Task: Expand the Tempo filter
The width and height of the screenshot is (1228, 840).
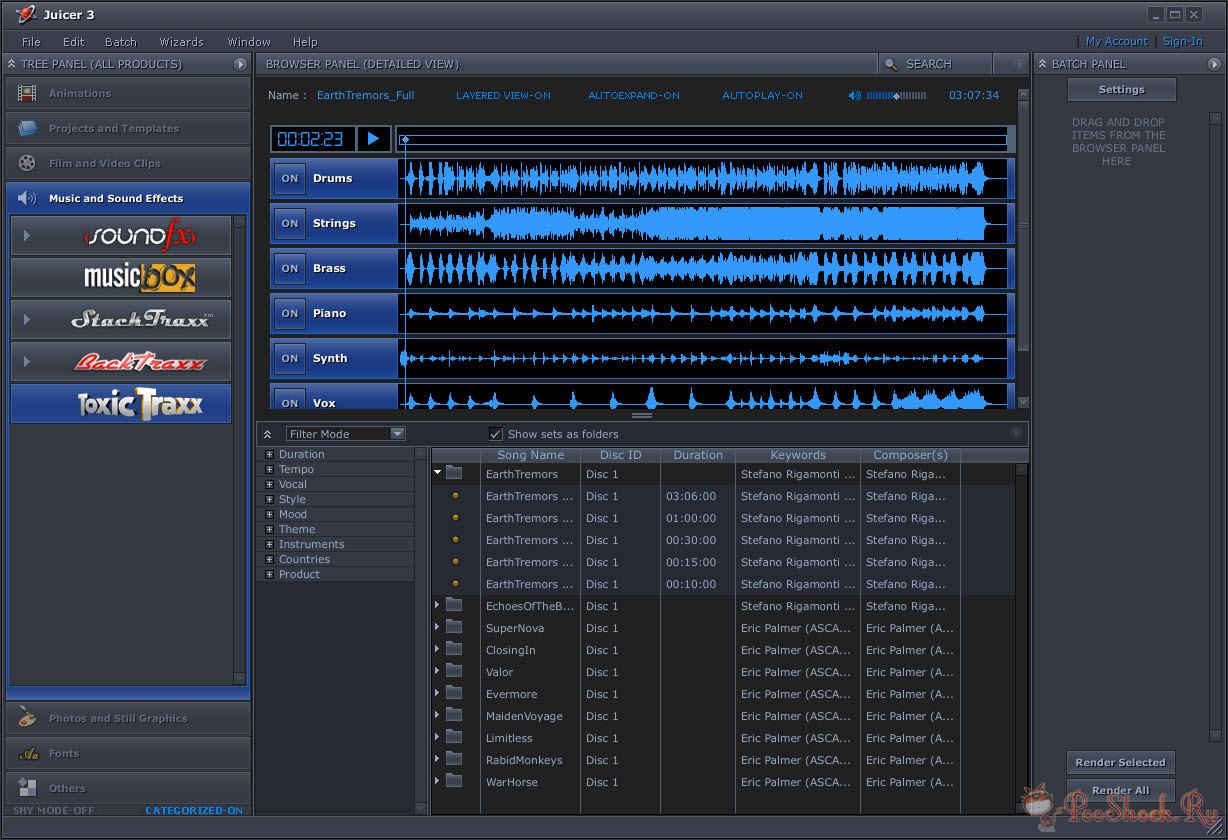Action: pyautogui.click(x=269, y=469)
